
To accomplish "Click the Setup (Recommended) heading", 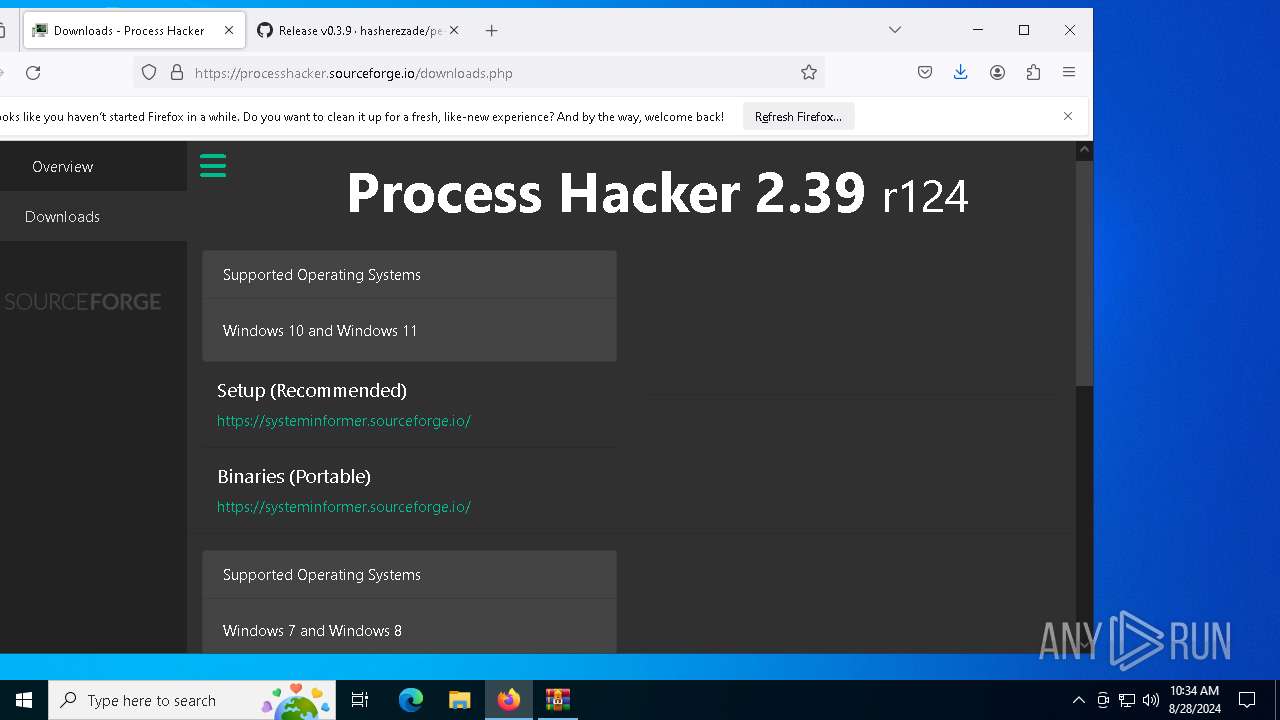I will 312,391.
